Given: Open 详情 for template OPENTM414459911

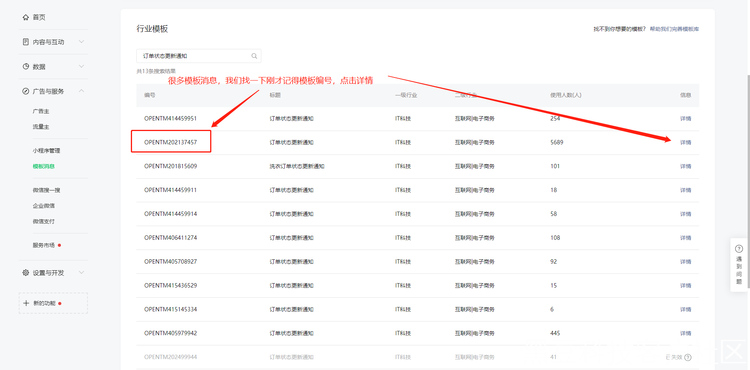Looking at the screenshot, I should (x=685, y=190).
